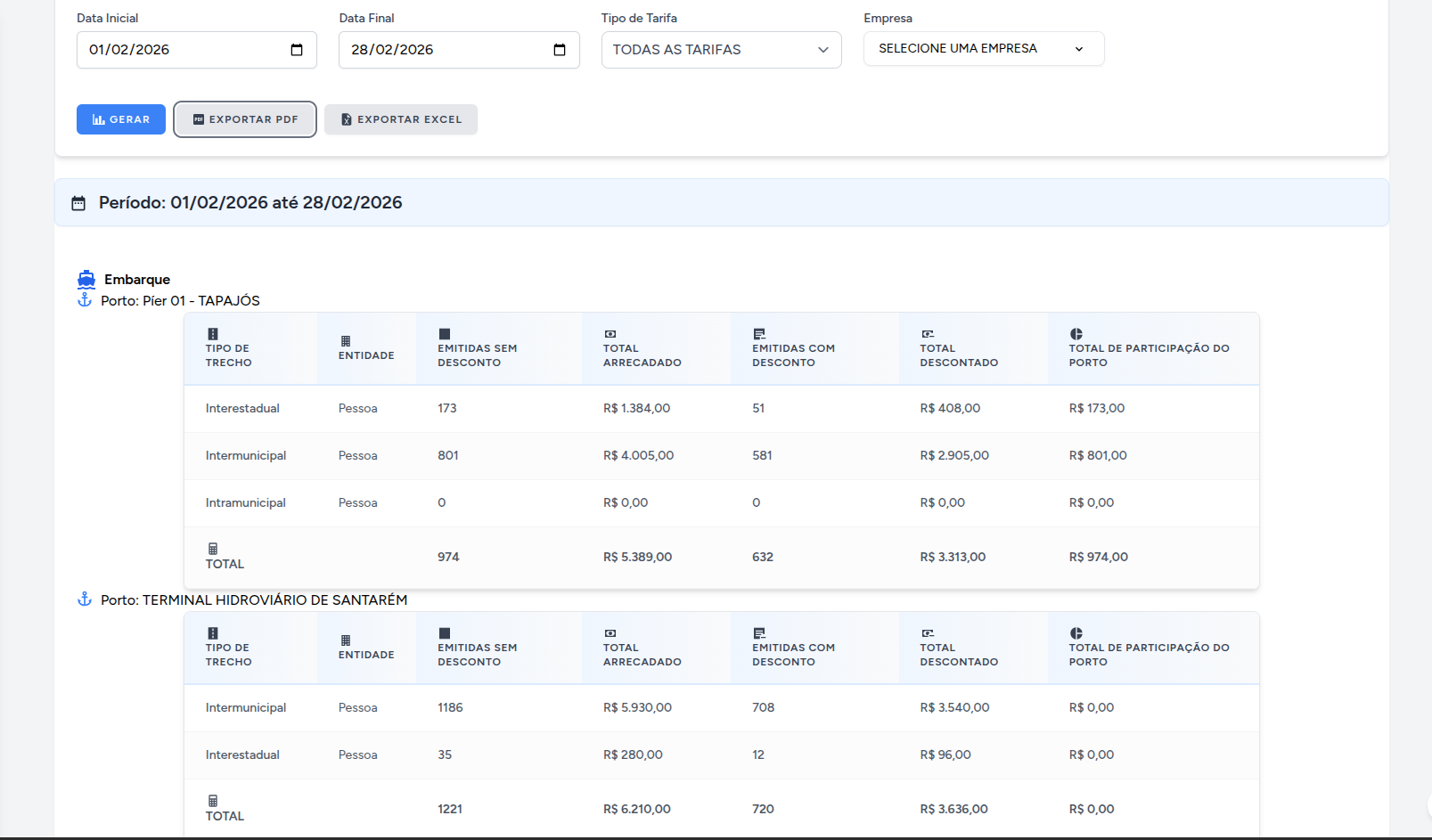Select the Intermunicipal row in Píer 01 table
Viewport: 1432px width, 840px height.
pyautogui.click(x=246, y=455)
